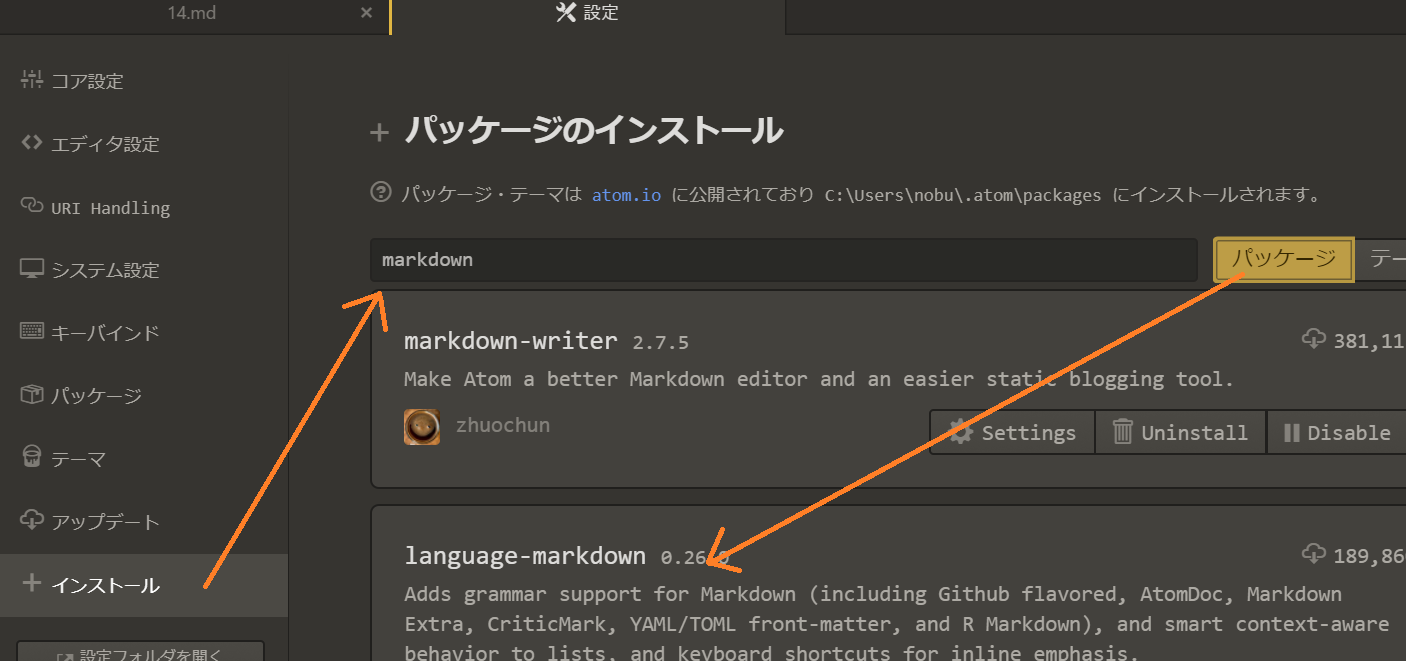Open エディタ設定 in the sidebar
This screenshot has width=1406, height=661.
click(144, 144)
